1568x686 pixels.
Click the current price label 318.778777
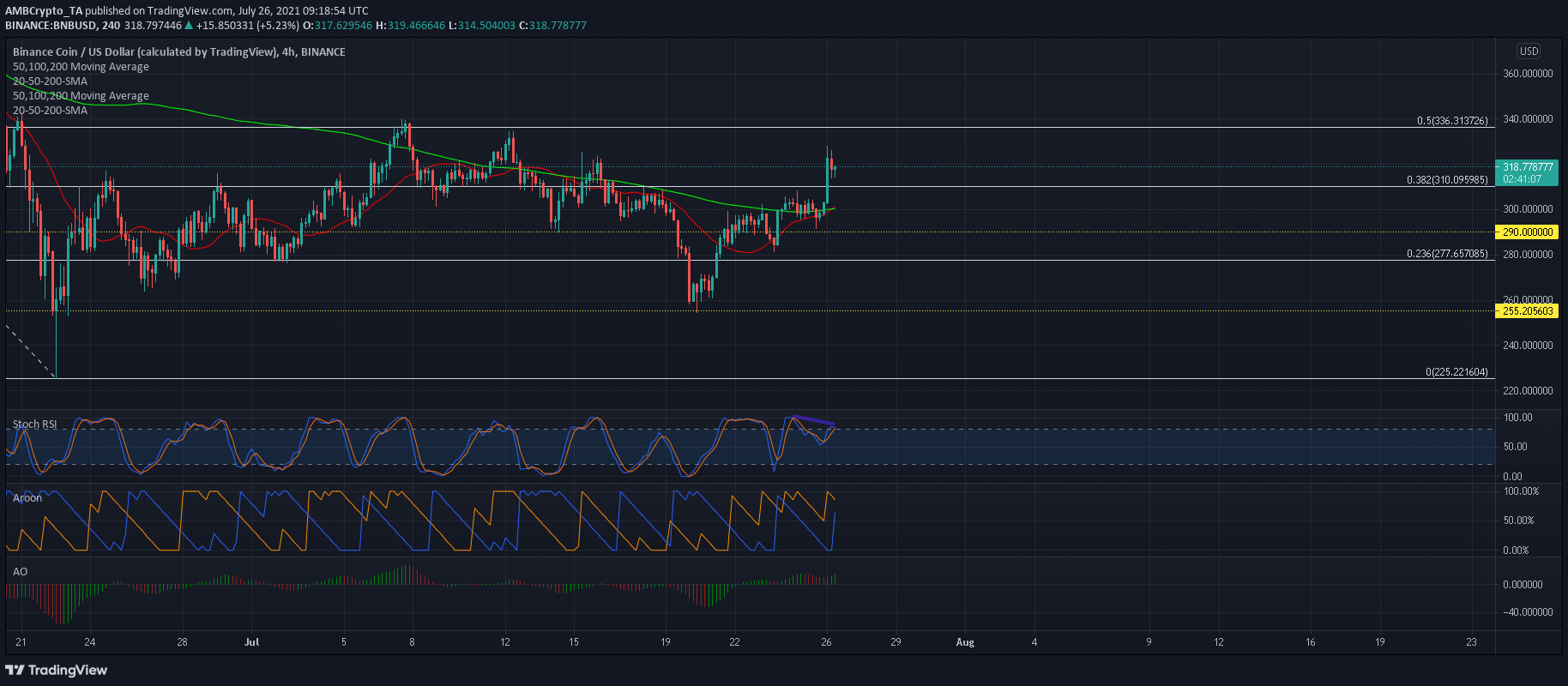[1528, 167]
